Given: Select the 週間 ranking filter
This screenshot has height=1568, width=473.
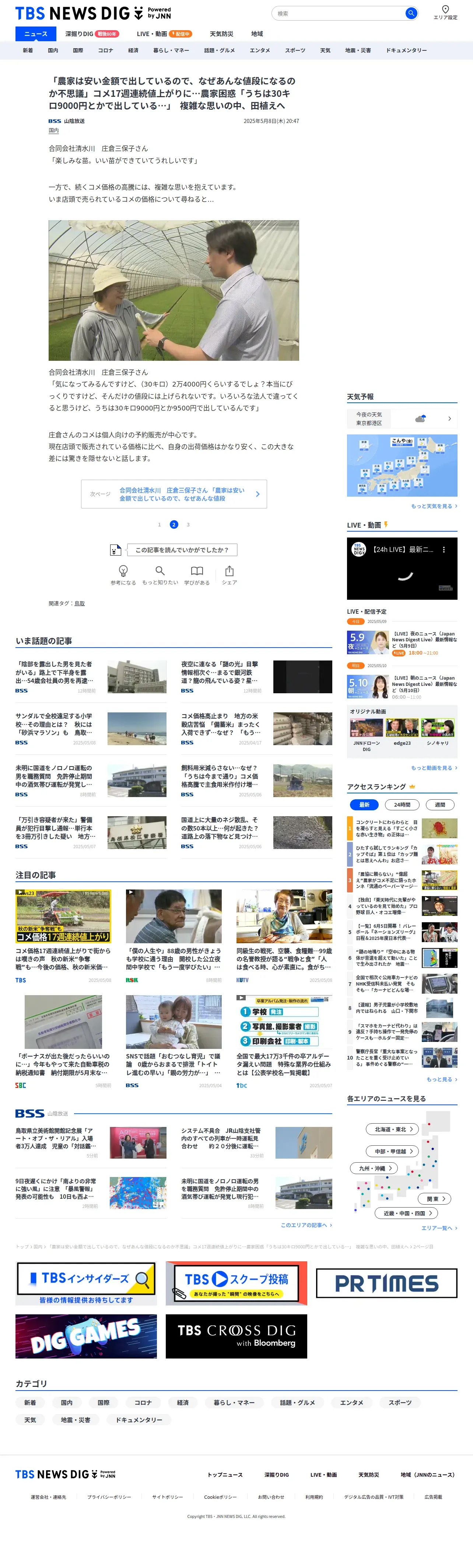Looking at the screenshot, I should tap(439, 805).
